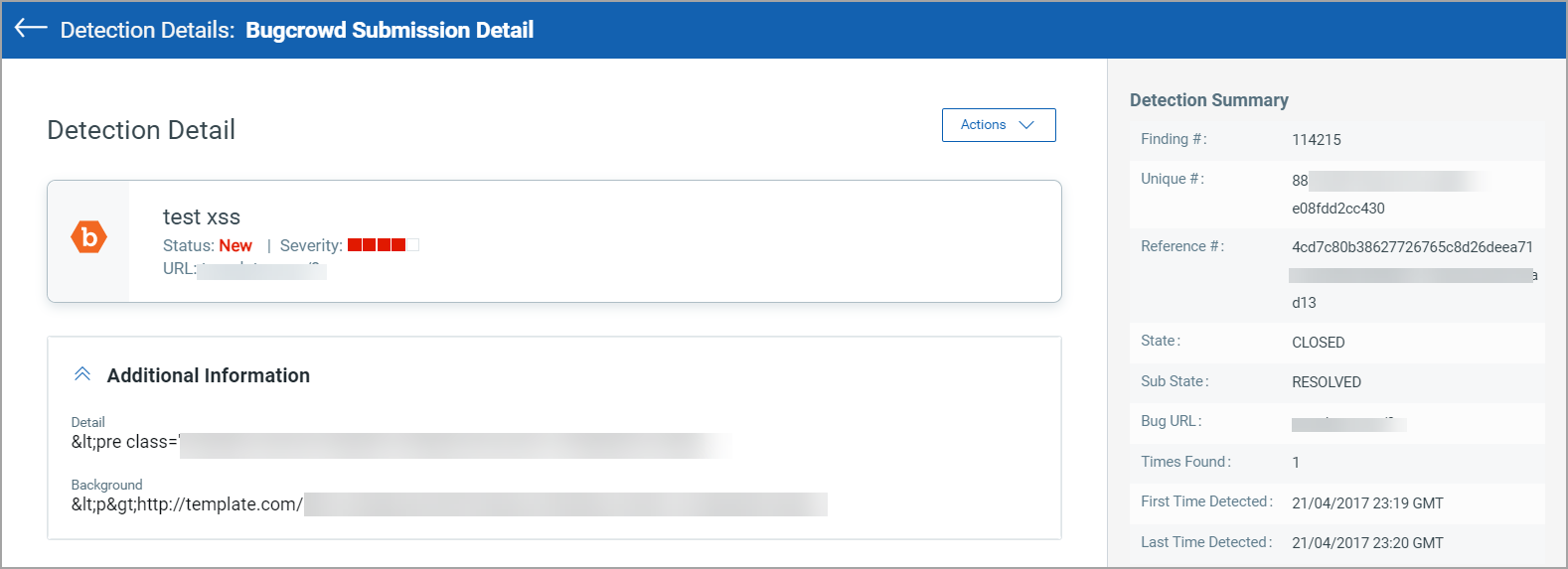1568x569 pixels.
Task: Select the Background field template.com text
Action: coord(449,504)
